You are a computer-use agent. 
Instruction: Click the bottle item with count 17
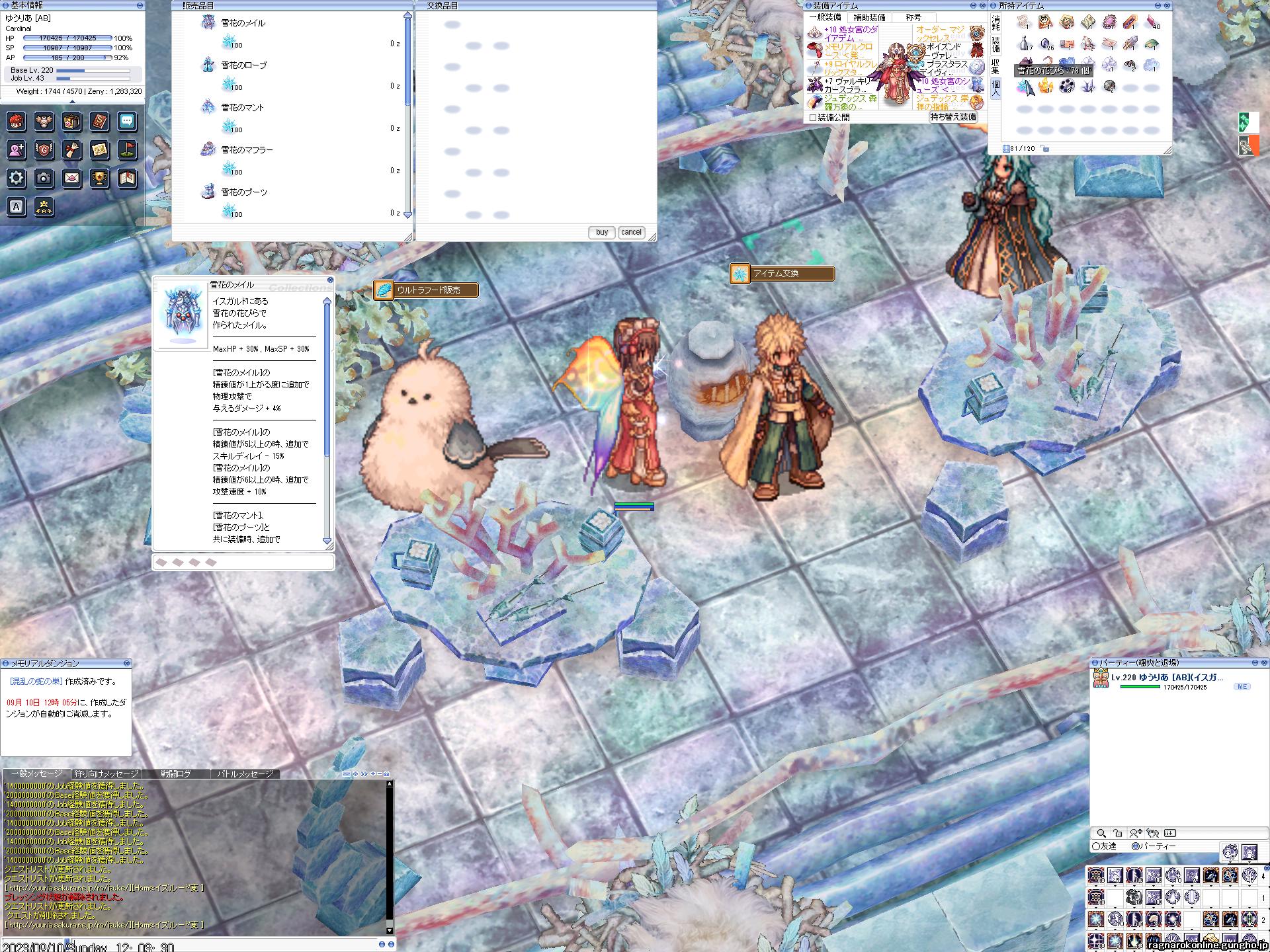(x=1025, y=44)
